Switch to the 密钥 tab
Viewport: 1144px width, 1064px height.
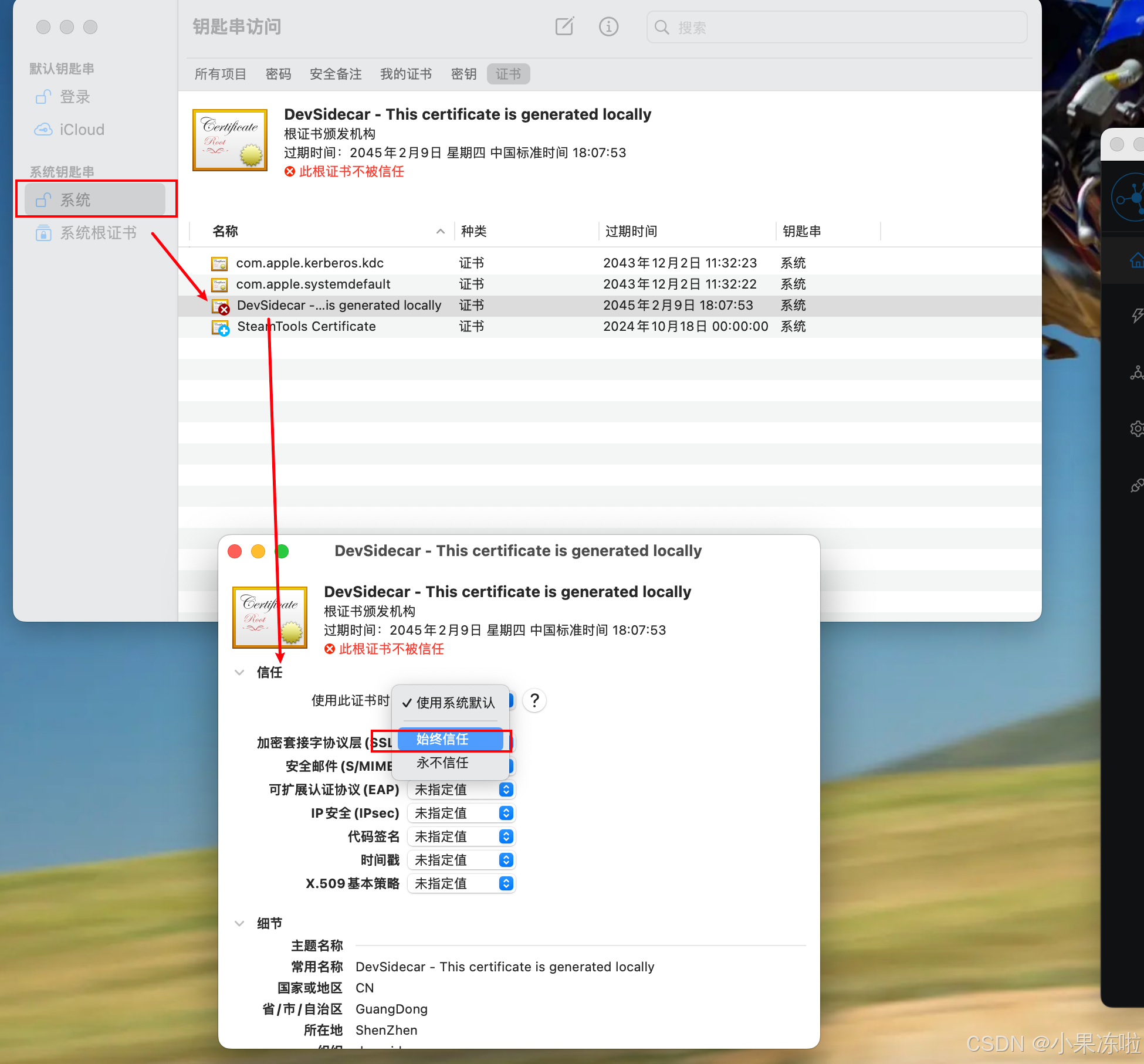coord(463,74)
